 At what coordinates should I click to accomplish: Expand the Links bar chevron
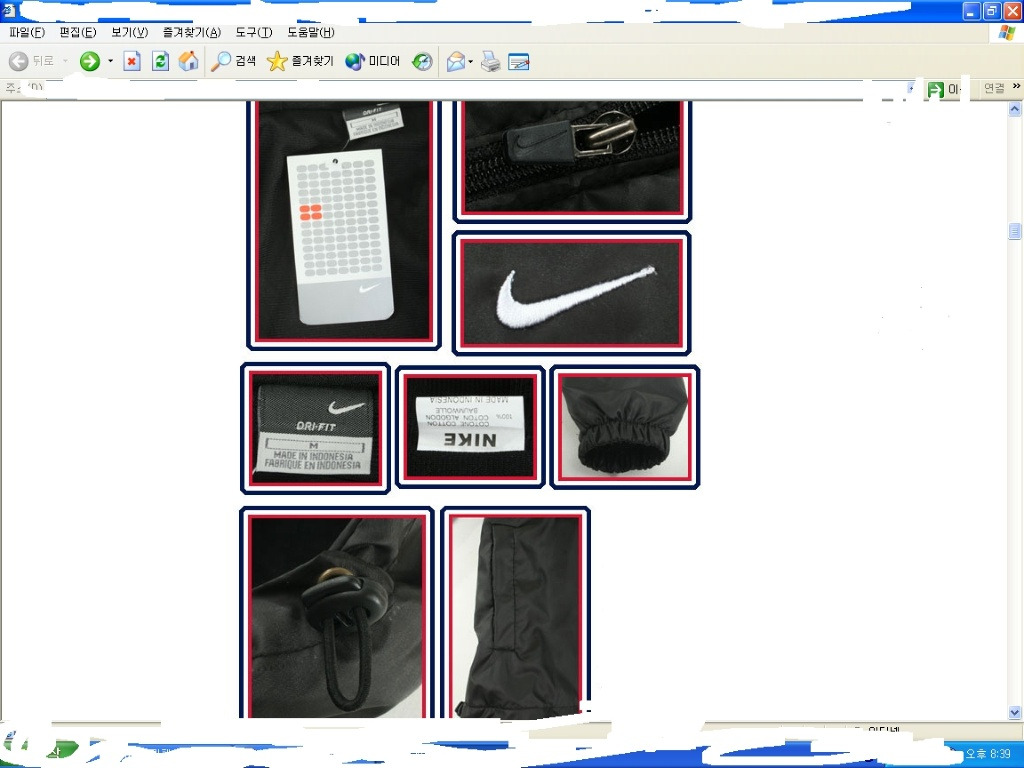[1016, 86]
